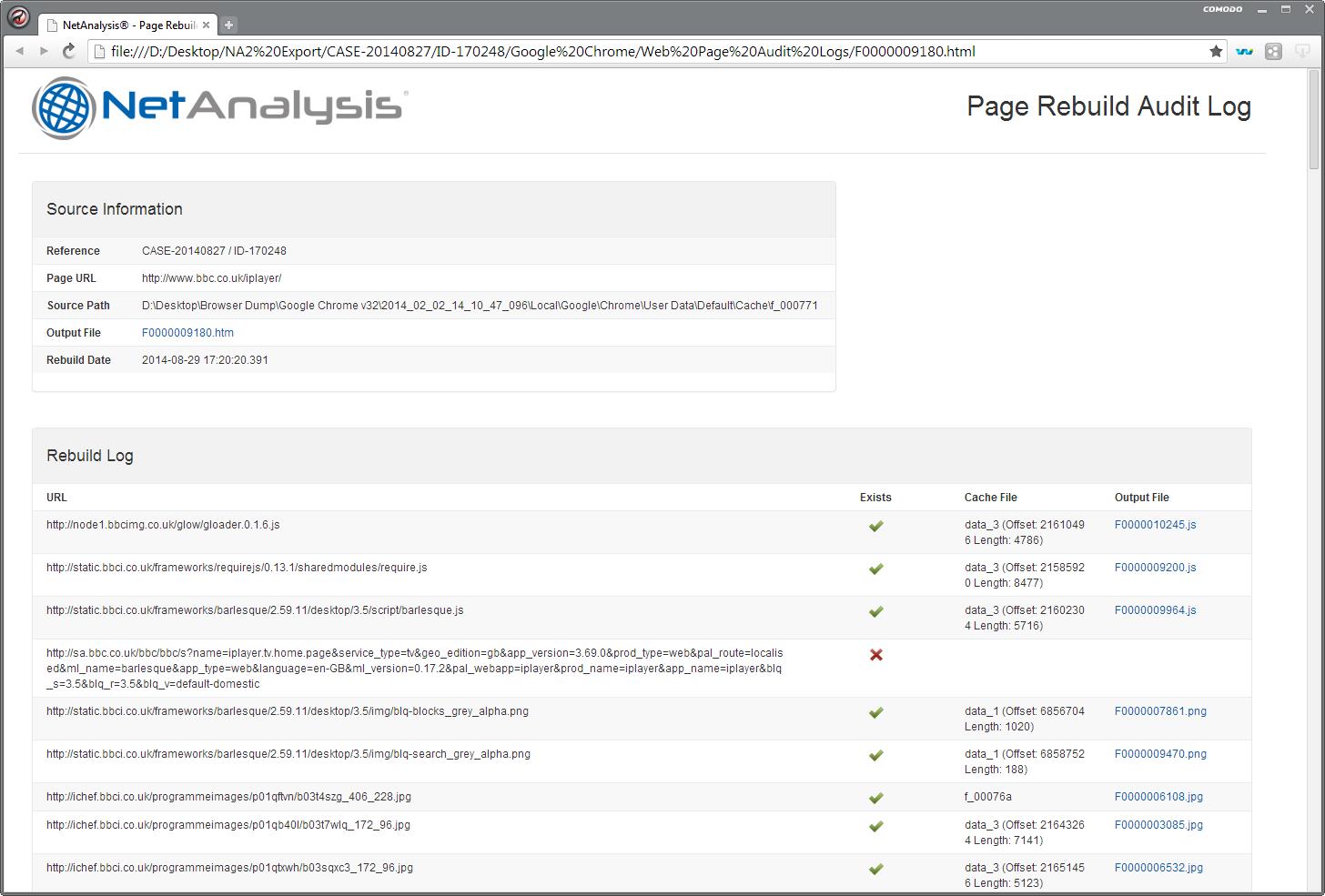Click the Exists column header
The width and height of the screenshot is (1325, 896).
click(875, 498)
